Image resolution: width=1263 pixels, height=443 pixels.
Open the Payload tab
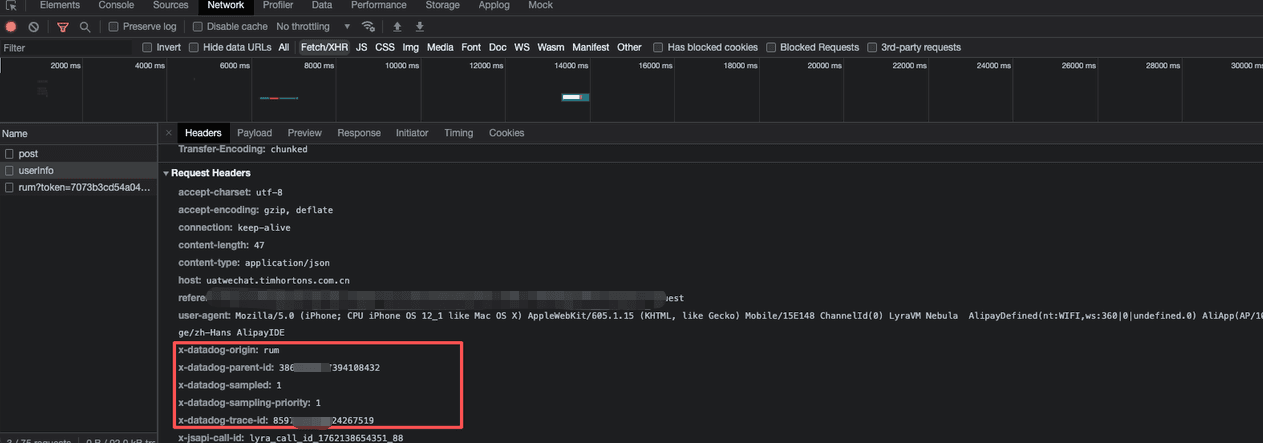(x=254, y=133)
